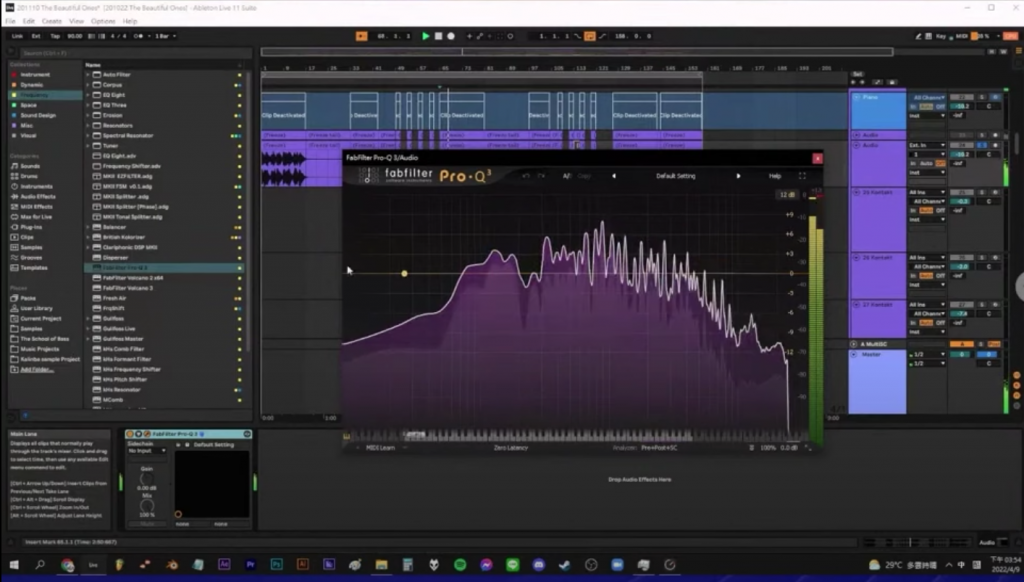Load the previous preset in Pro-Q 3

614,176
